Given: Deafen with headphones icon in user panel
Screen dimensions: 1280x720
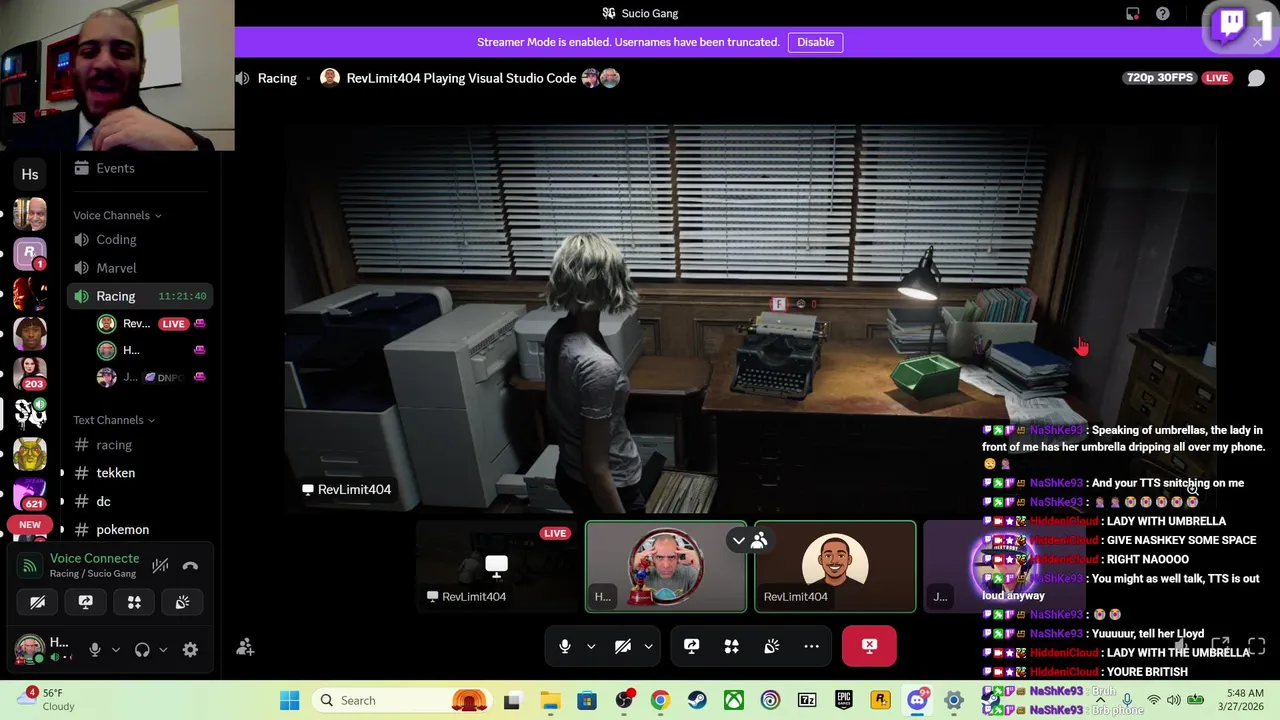Looking at the screenshot, I should point(142,650).
